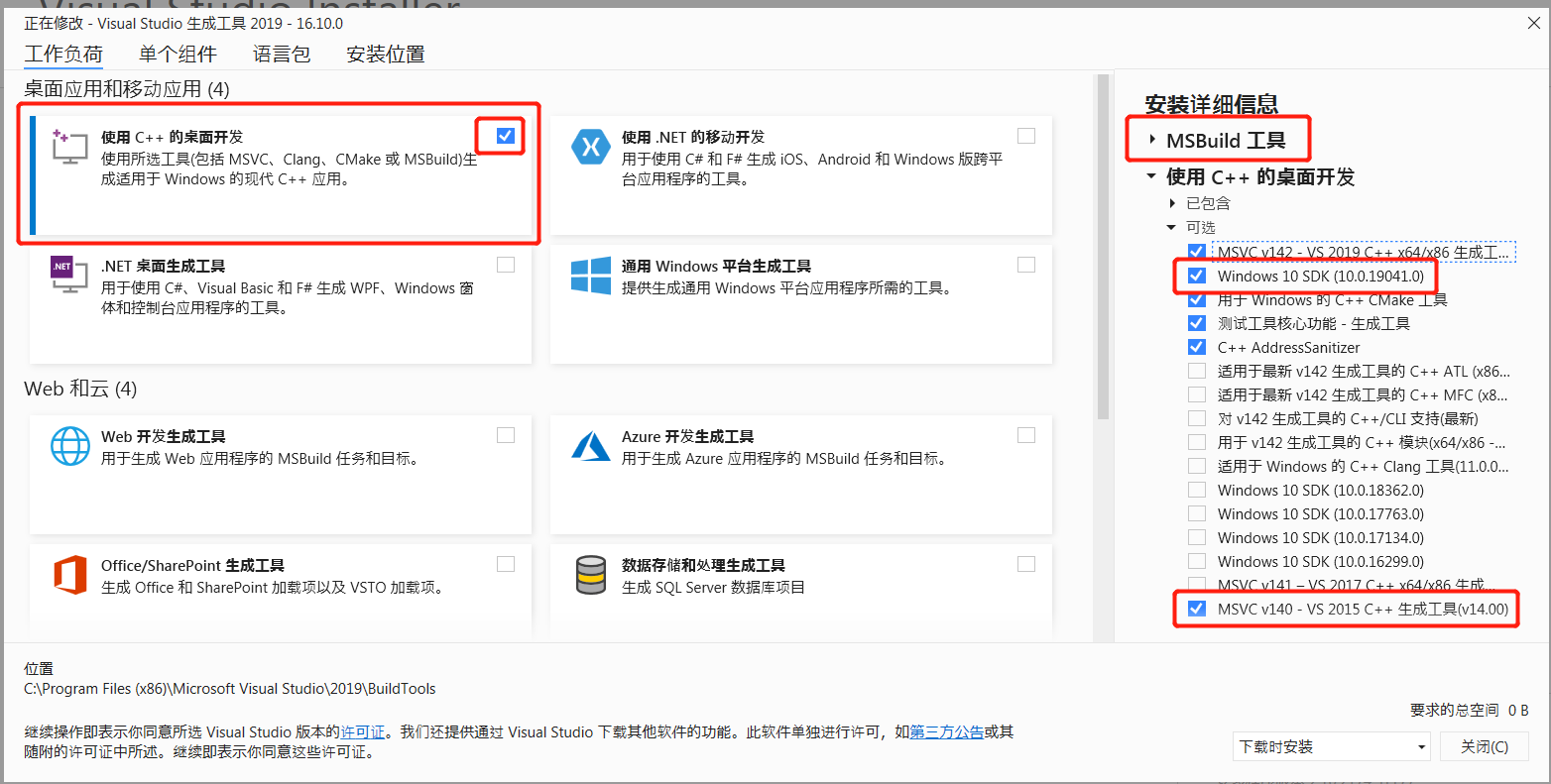Select the Web 开发生成工具 workload checkbox
The height and width of the screenshot is (784, 1551).
[506, 435]
